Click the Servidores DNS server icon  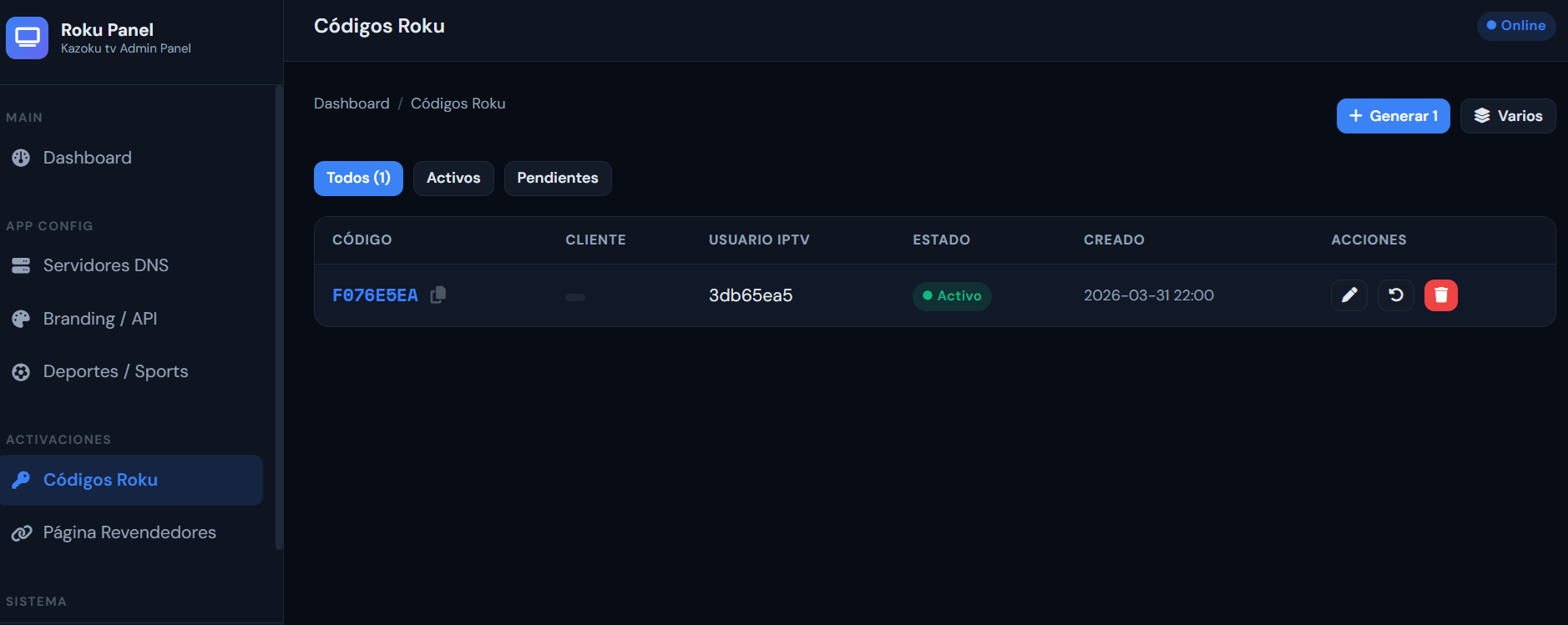21,265
